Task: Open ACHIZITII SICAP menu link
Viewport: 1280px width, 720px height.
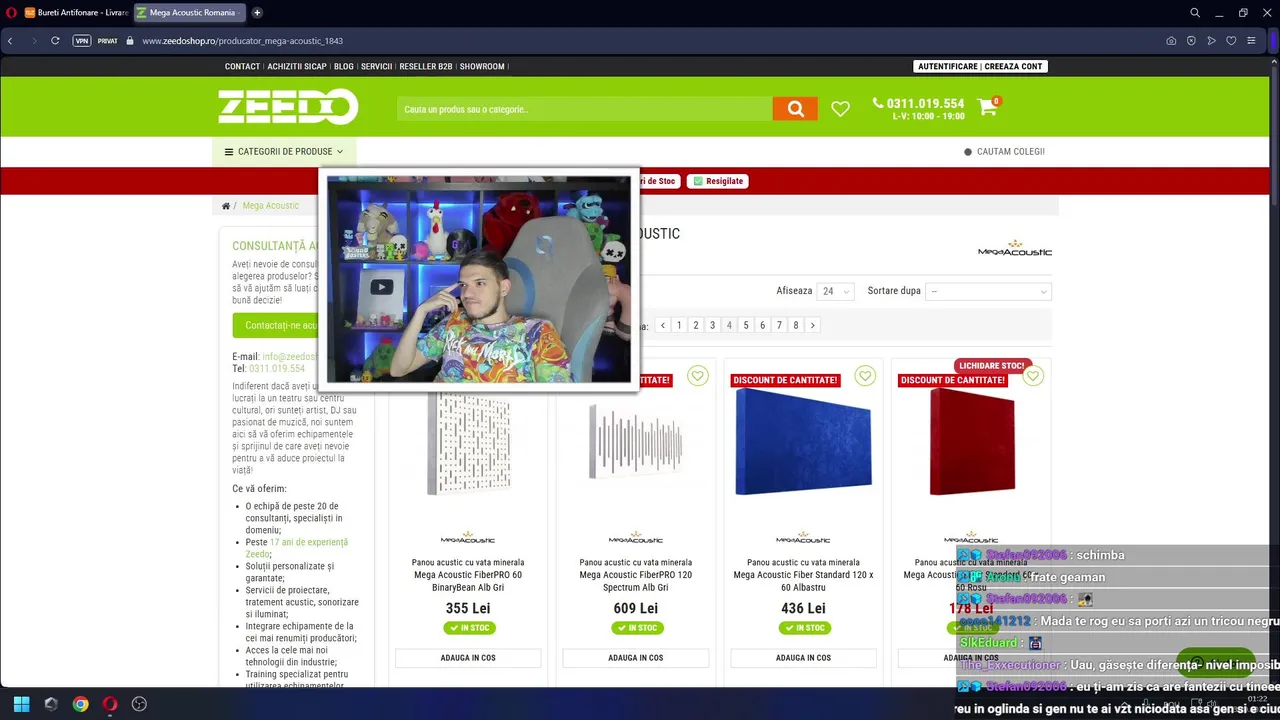Action: pos(297,66)
